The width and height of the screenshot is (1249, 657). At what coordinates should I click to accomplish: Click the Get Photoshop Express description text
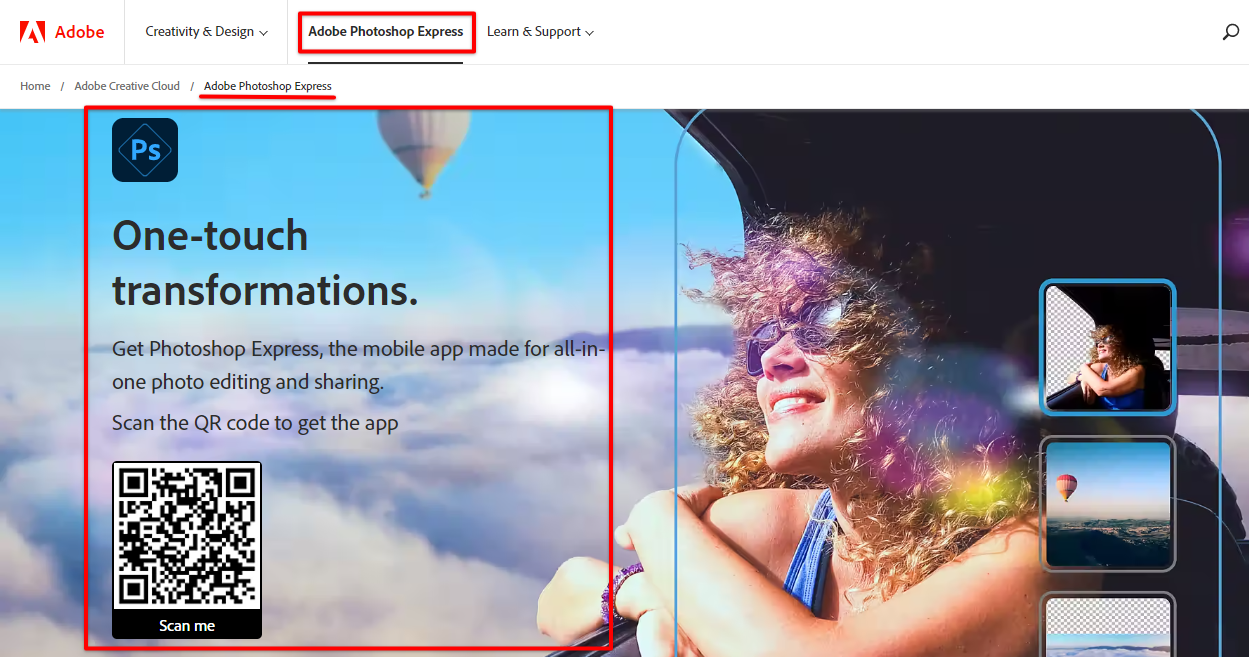click(x=359, y=365)
